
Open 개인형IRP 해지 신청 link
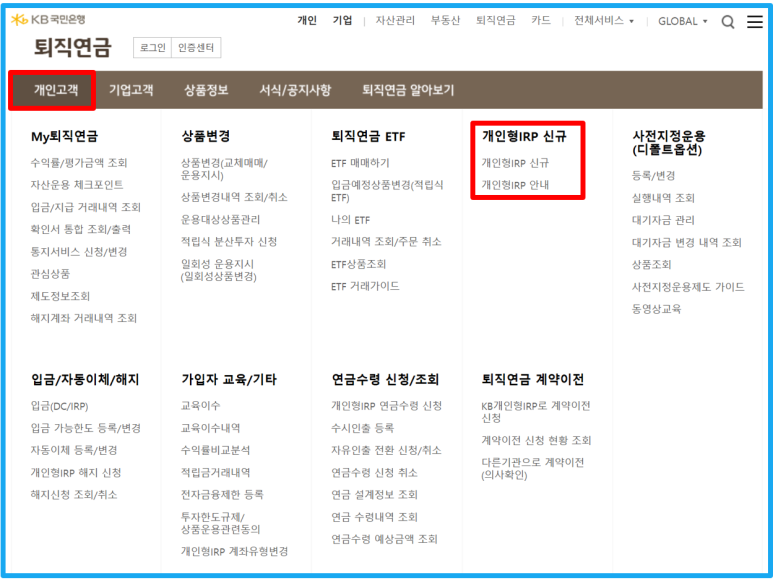click(76, 473)
